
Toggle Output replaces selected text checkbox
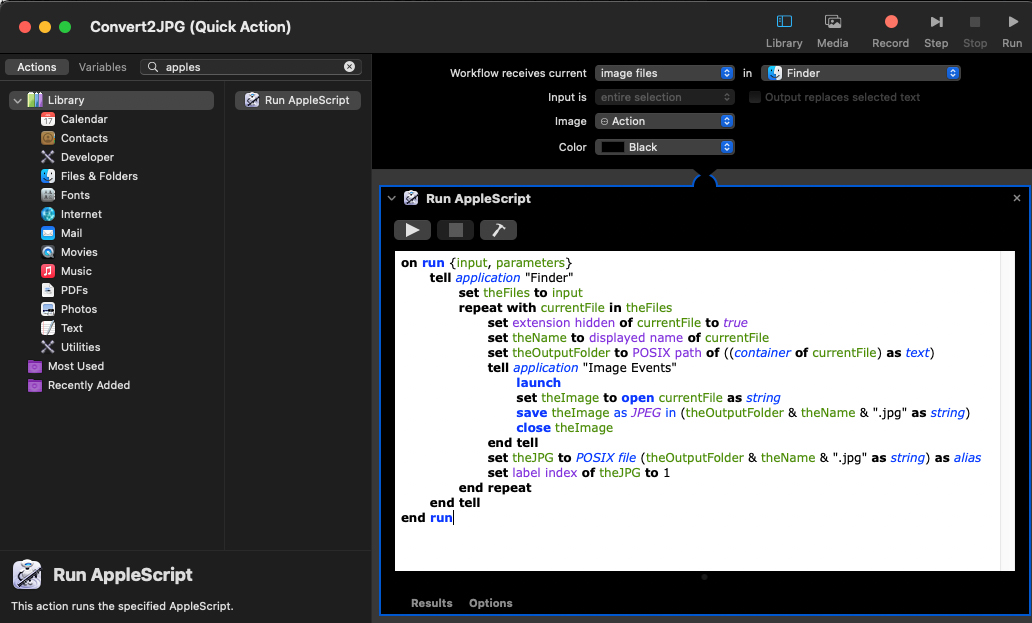pos(755,97)
